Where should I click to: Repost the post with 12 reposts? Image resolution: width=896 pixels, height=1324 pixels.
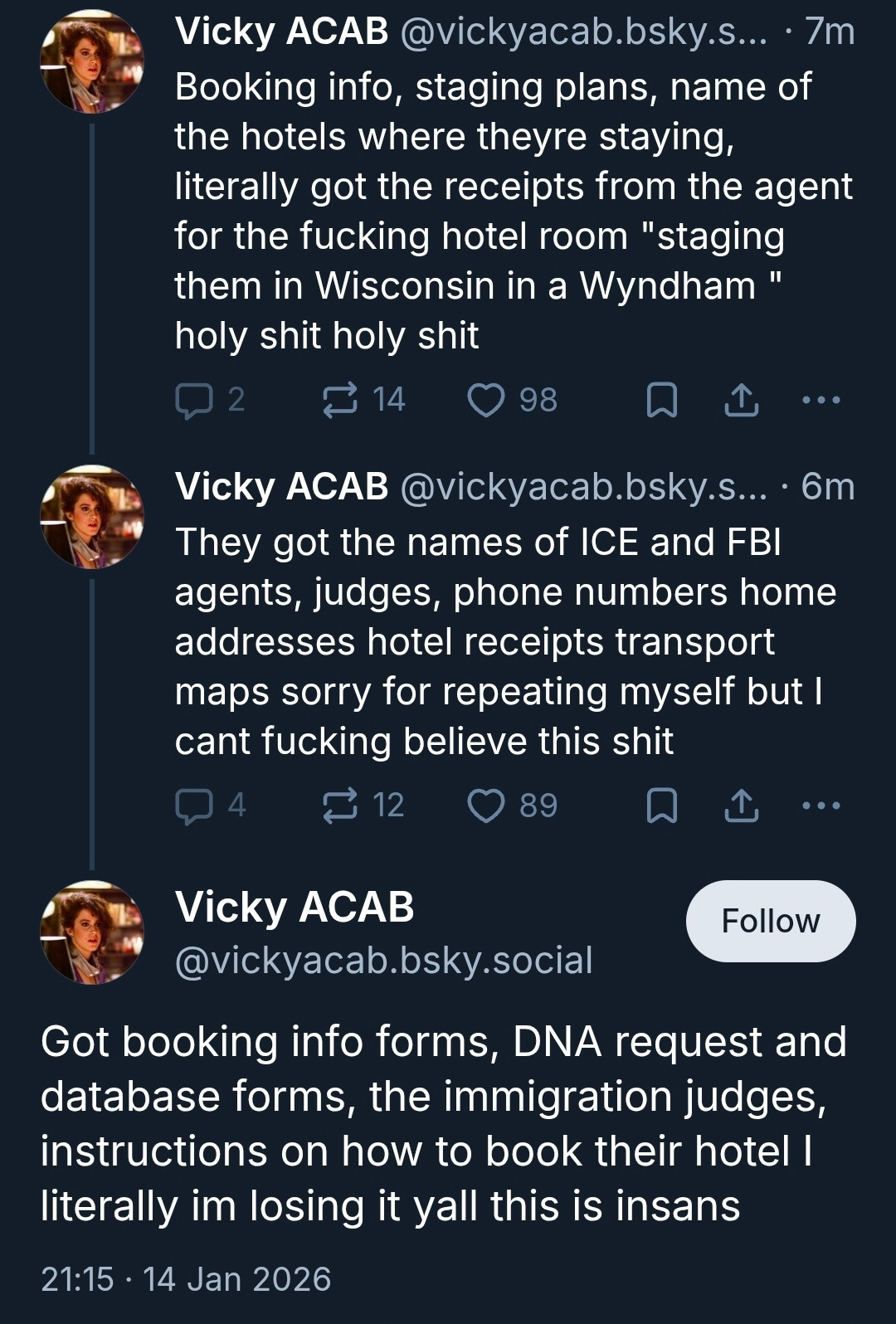[x=340, y=806]
